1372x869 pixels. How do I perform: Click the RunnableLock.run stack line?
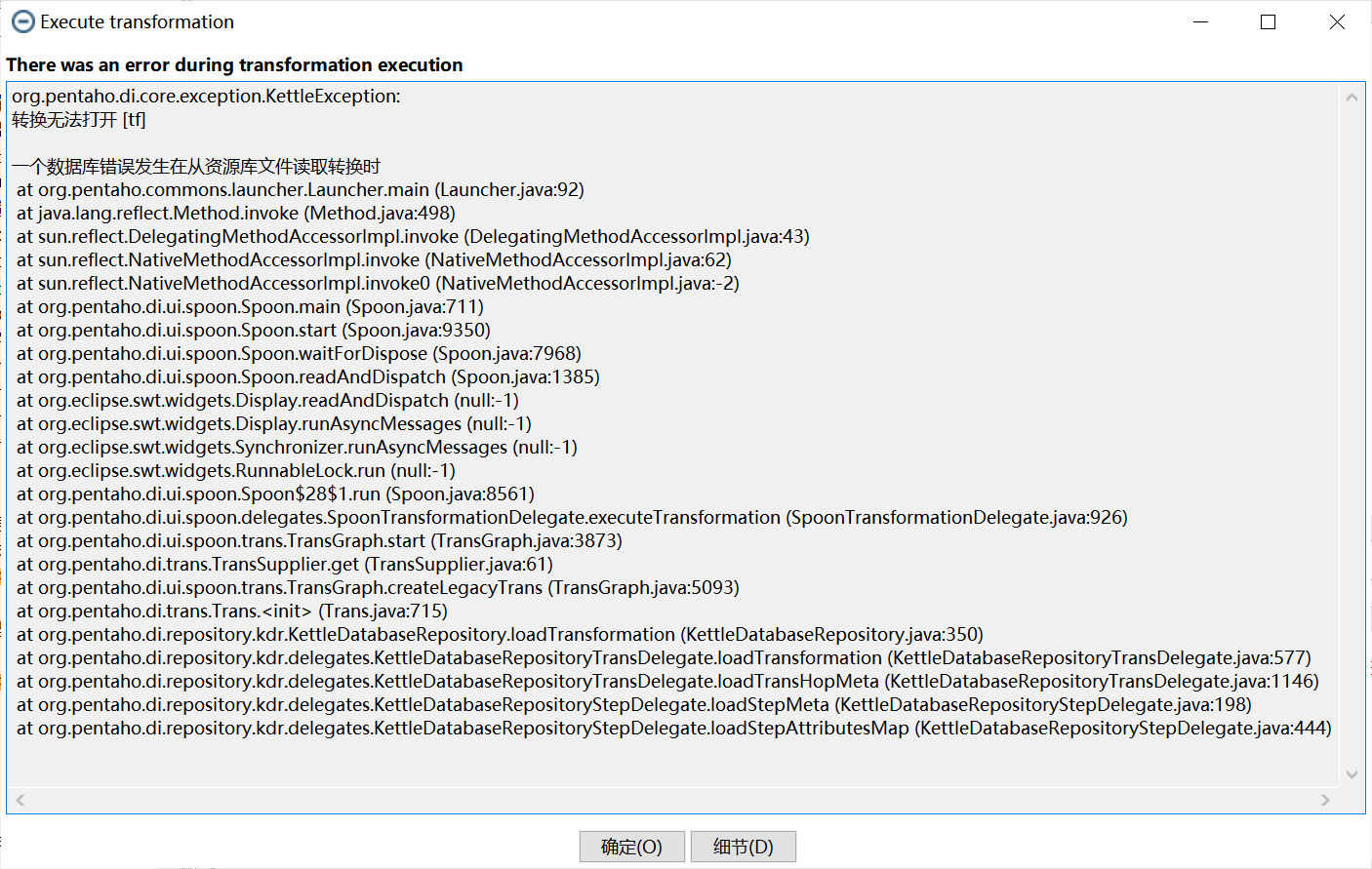pyautogui.click(x=236, y=471)
